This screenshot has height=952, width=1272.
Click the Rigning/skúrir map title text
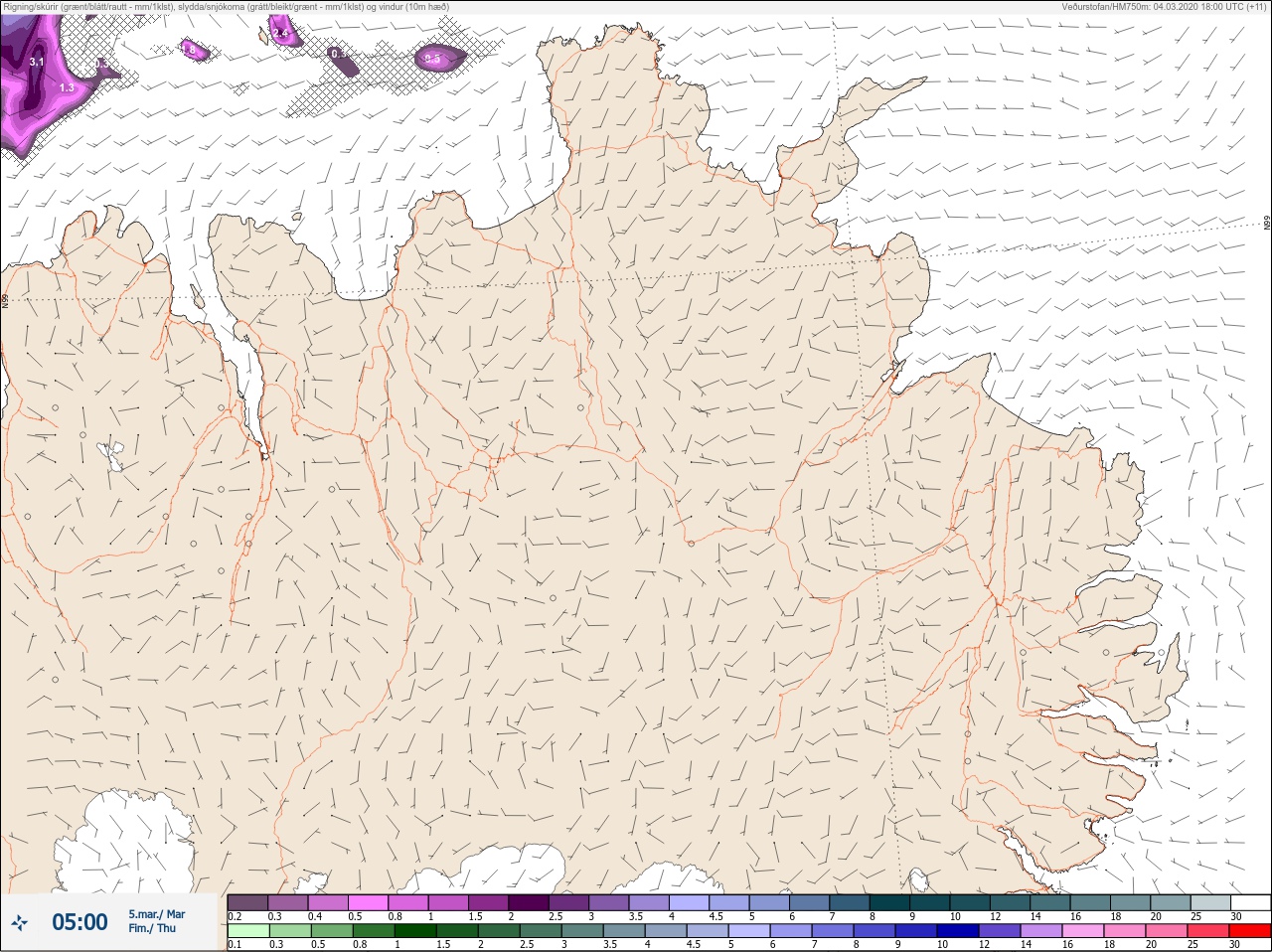tap(228, 7)
